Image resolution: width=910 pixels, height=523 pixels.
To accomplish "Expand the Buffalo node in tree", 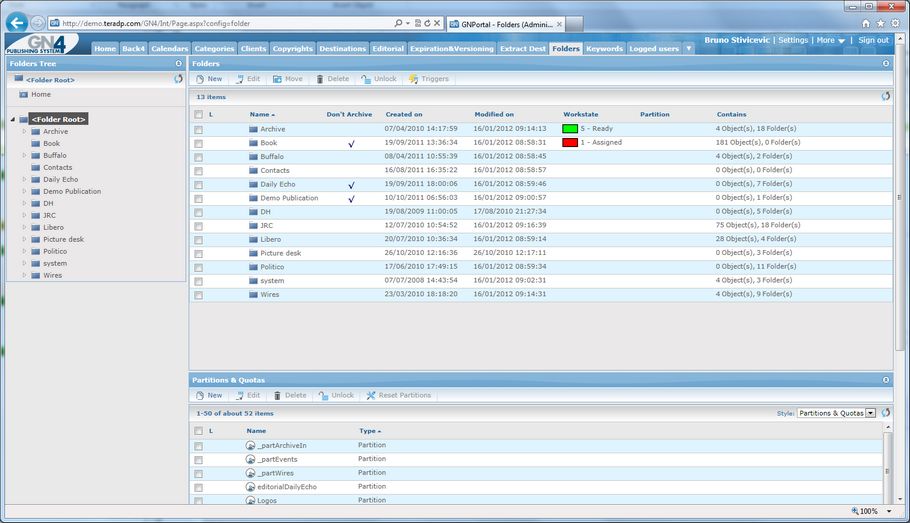I will tap(24, 155).
